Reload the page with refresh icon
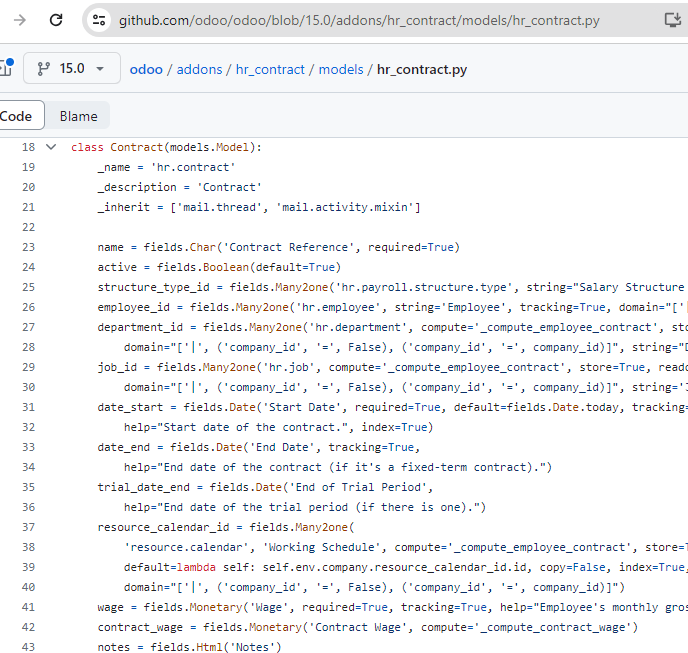Image resolution: width=688 pixels, height=653 pixels. tap(56, 20)
